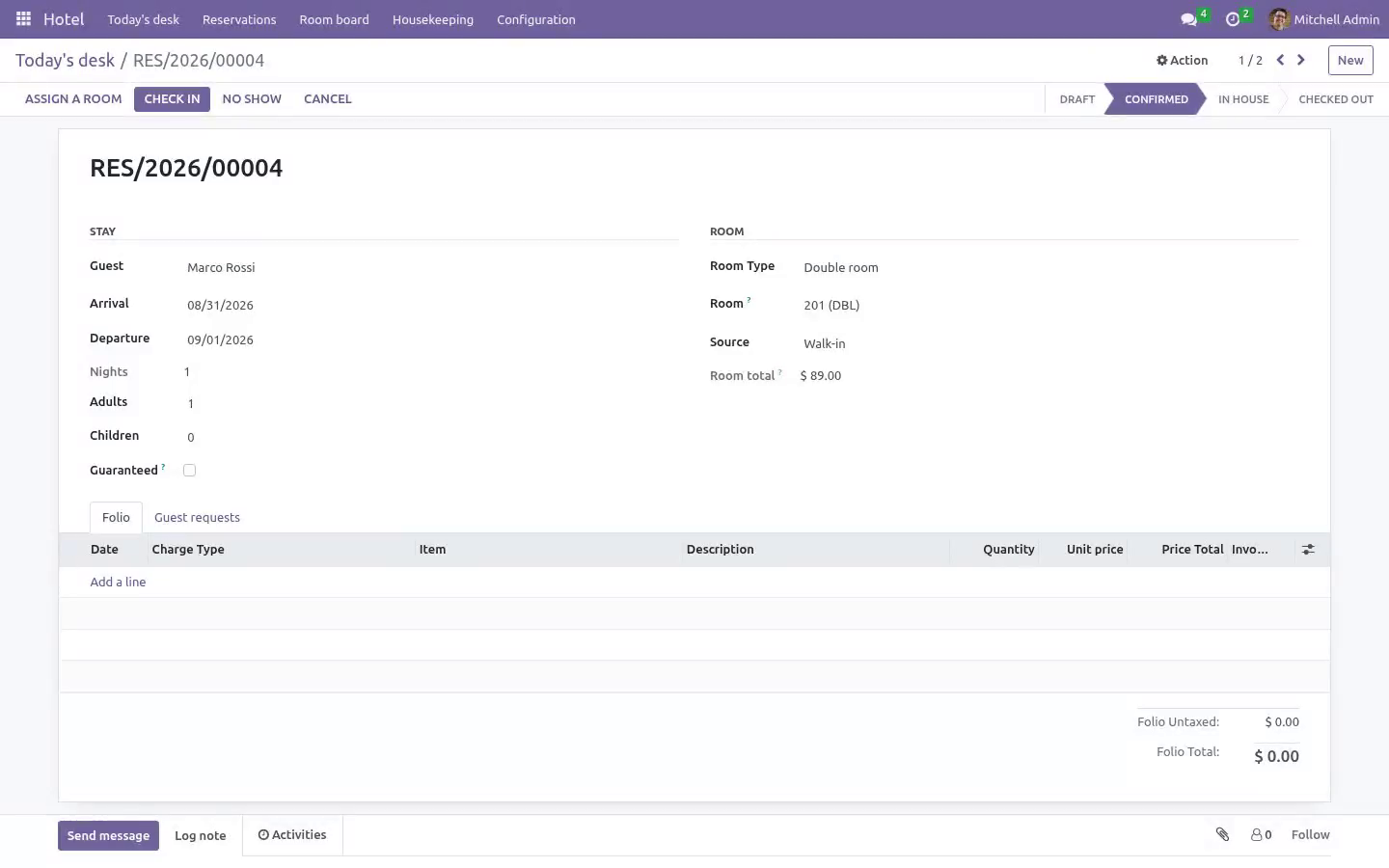Screen dimensions: 1389x868
Task: Open Reservations menu
Action: [x=239, y=19]
